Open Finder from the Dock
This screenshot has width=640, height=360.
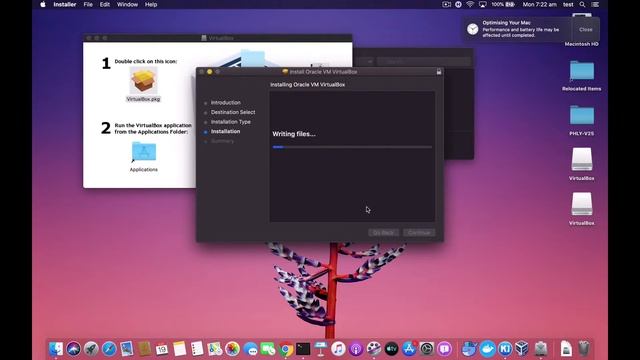tap(56, 349)
